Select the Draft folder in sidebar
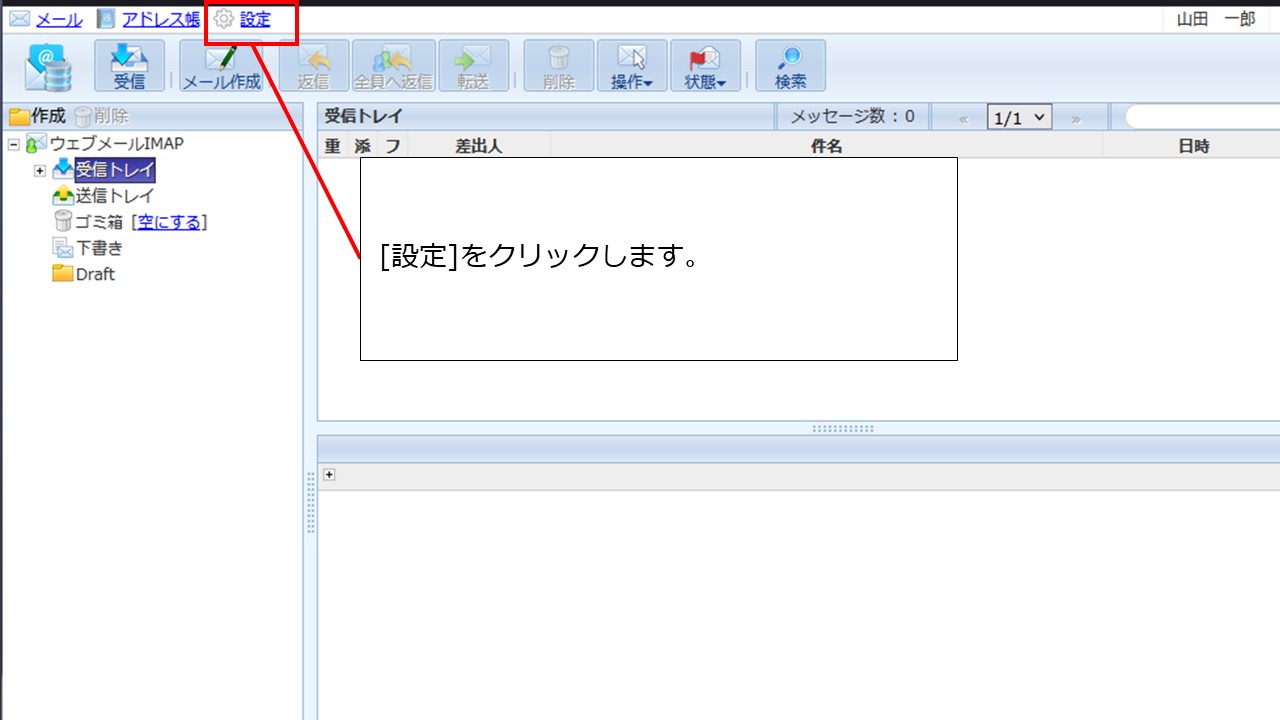The width and height of the screenshot is (1280, 720). [94, 274]
